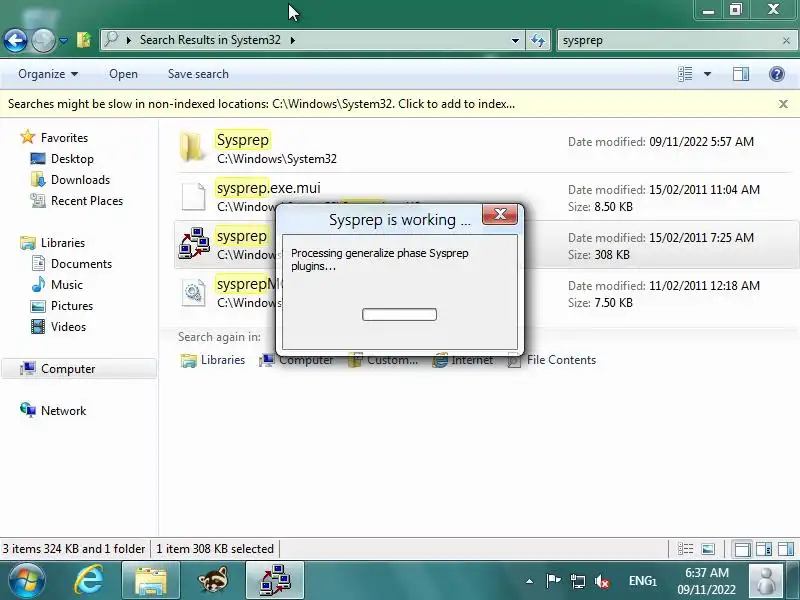Change your view icon in toolbar
Image resolution: width=800 pixels, height=600 pixels.
[685, 74]
